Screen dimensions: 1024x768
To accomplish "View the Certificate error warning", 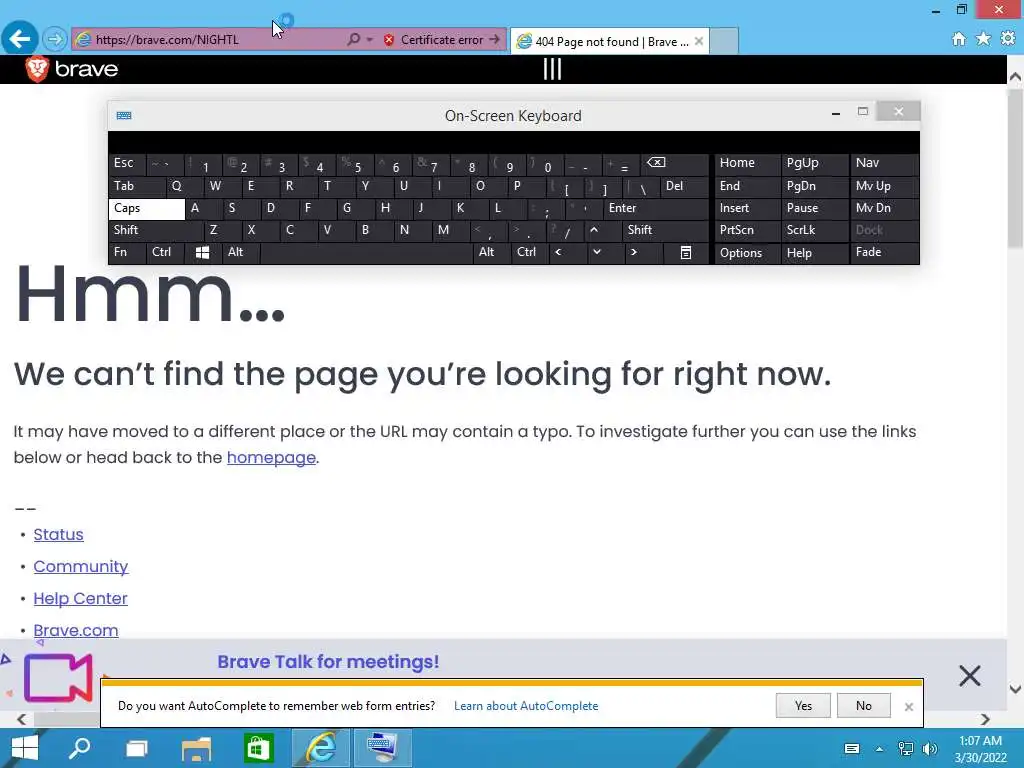I will (x=434, y=39).
